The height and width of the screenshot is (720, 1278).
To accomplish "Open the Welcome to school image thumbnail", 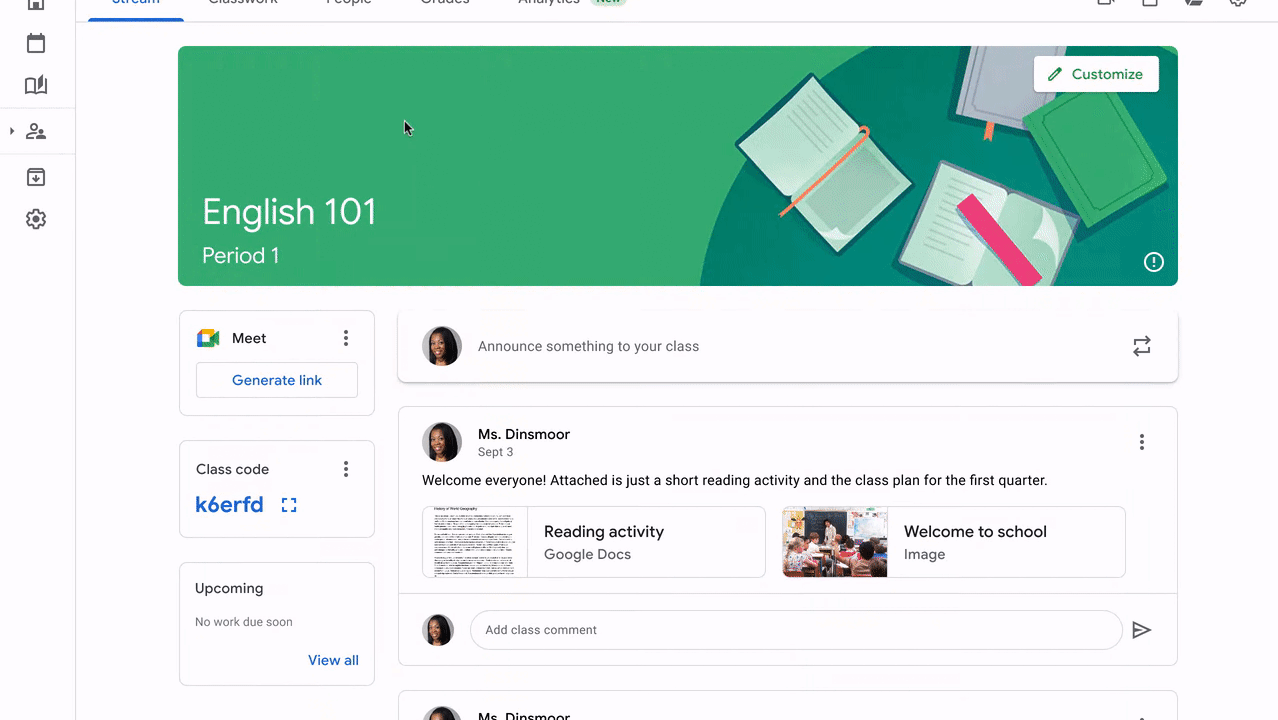I will [835, 542].
